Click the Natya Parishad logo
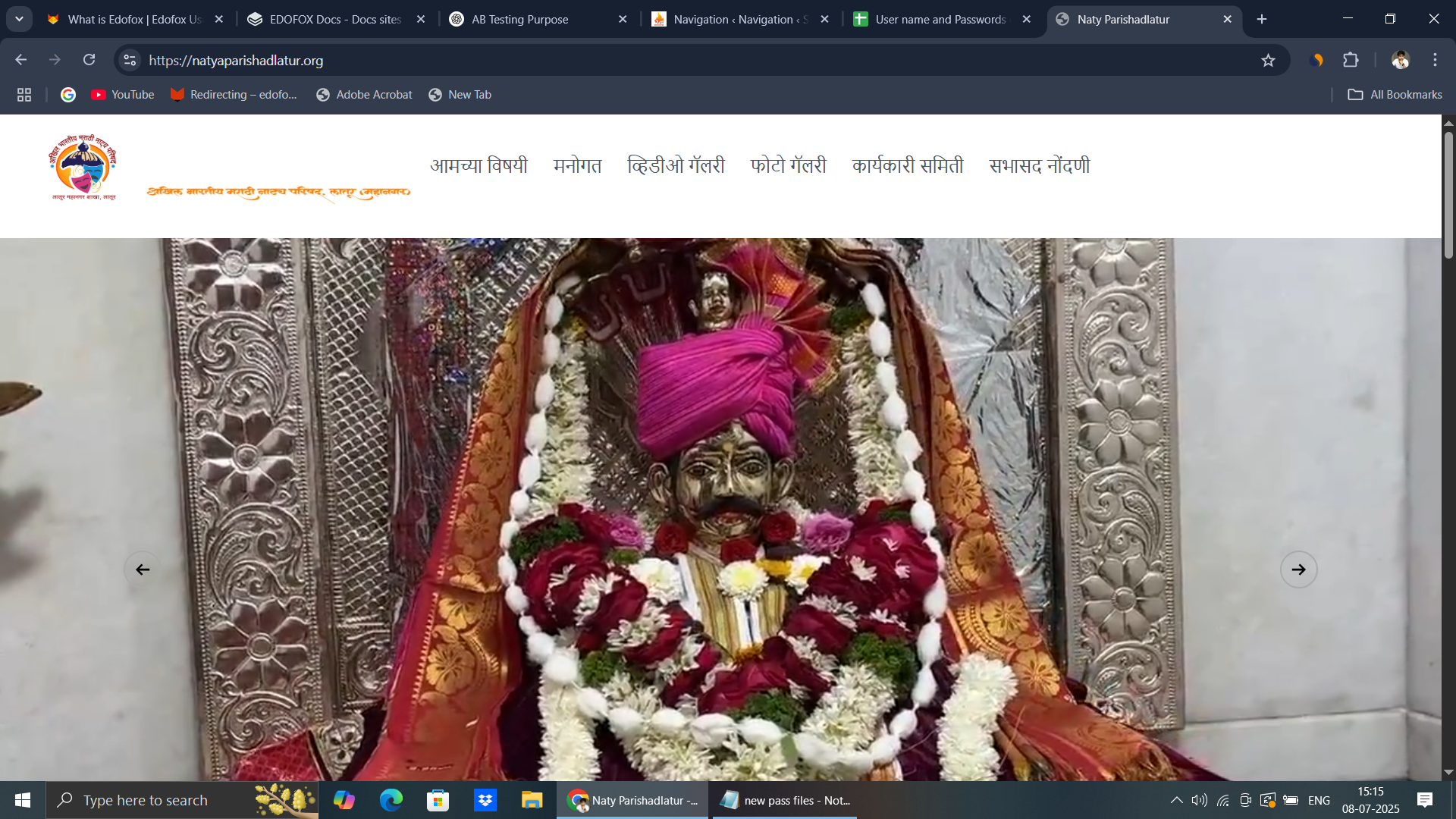The image size is (1456, 819). (x=83, y=168)
